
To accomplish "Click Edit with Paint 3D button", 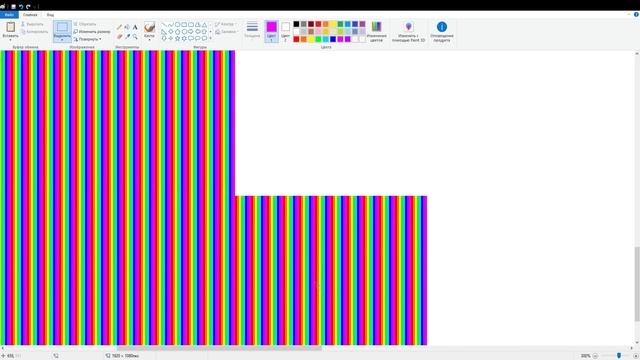I will click(408, 31).
